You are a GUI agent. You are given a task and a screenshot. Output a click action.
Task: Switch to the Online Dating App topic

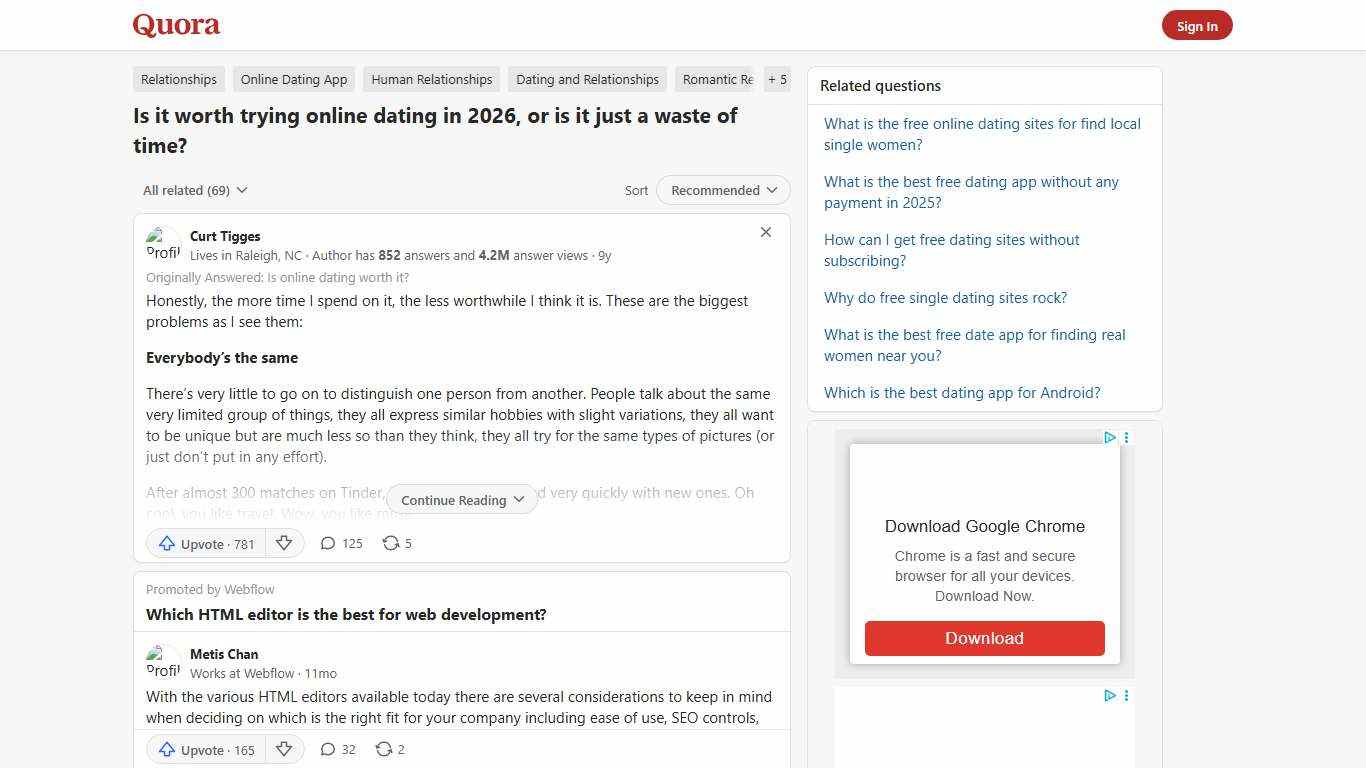293,79
